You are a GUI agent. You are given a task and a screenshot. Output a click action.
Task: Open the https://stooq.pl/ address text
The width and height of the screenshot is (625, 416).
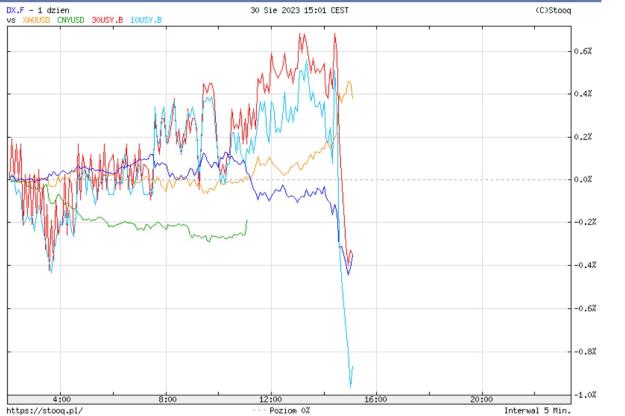45,410
